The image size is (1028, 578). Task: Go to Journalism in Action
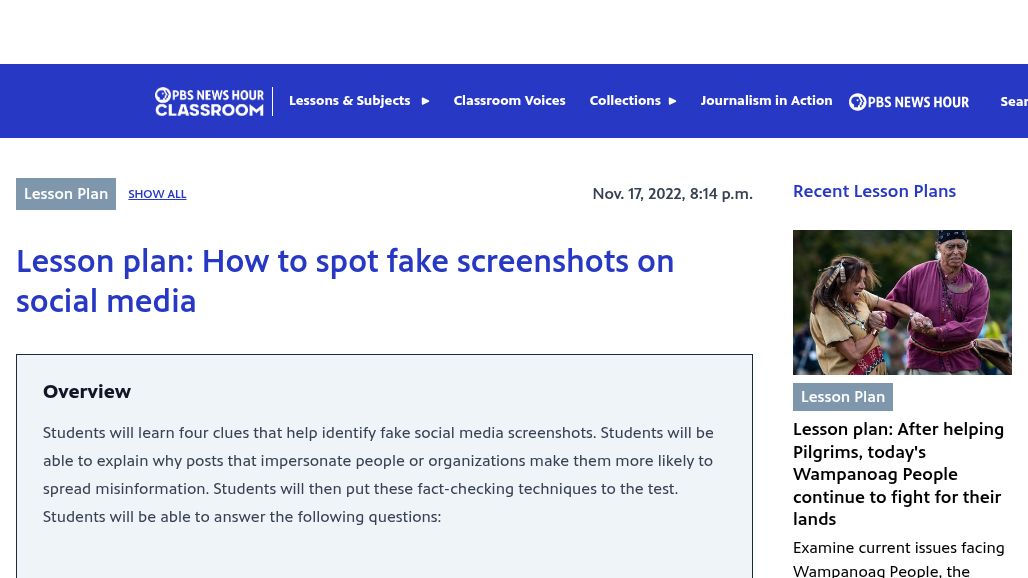click(766, 101)
